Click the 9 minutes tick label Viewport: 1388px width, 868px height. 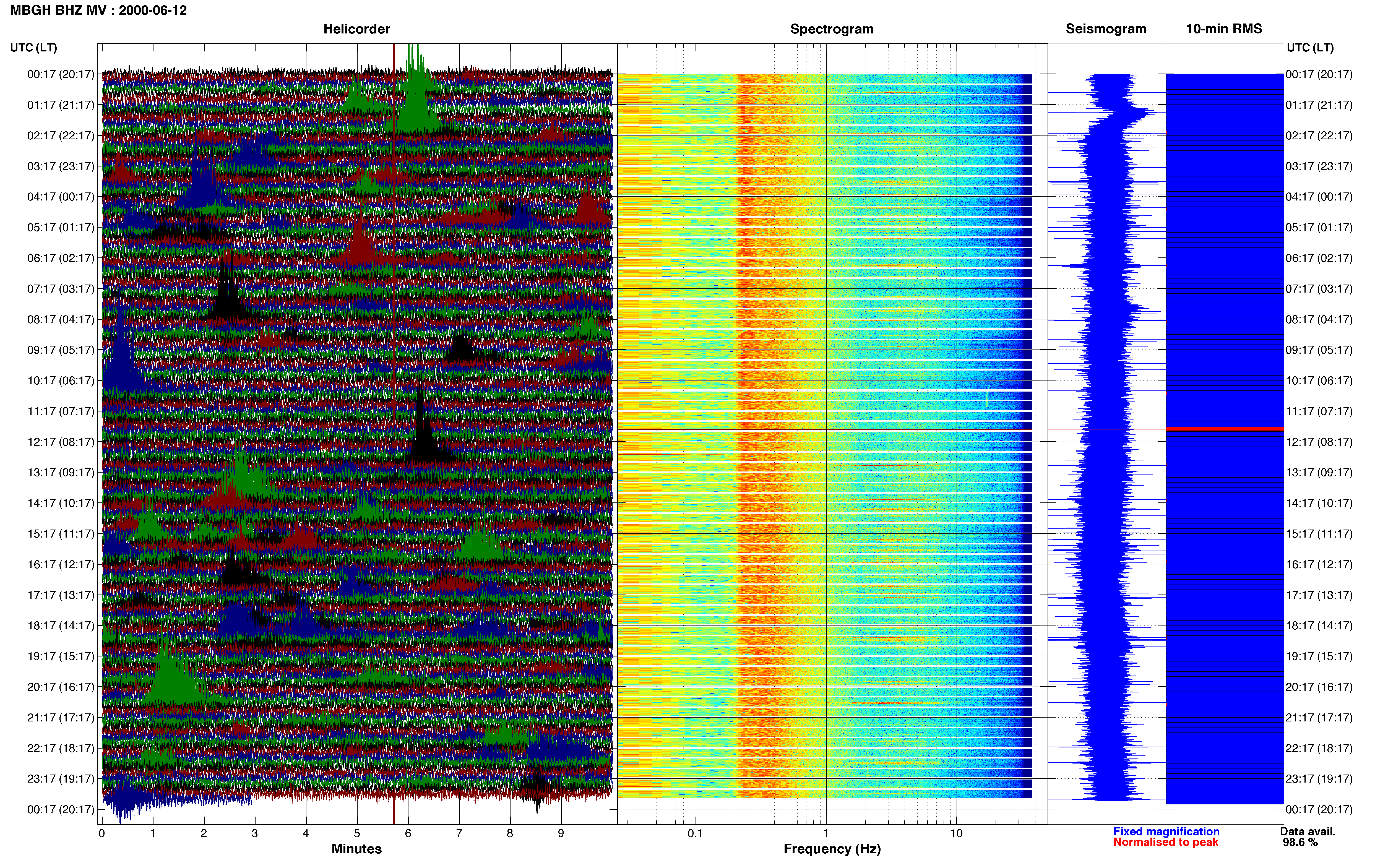pyautogui.click(x=561, y=833)
